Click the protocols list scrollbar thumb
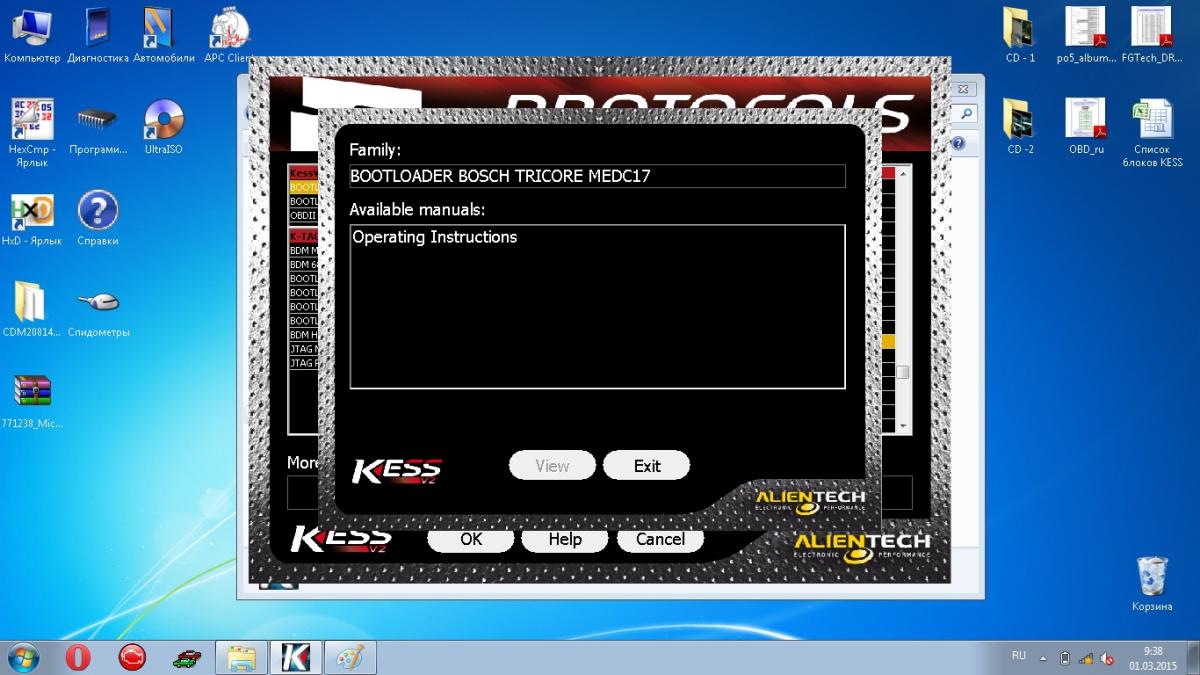1200x675 pixels. (903, 373)
